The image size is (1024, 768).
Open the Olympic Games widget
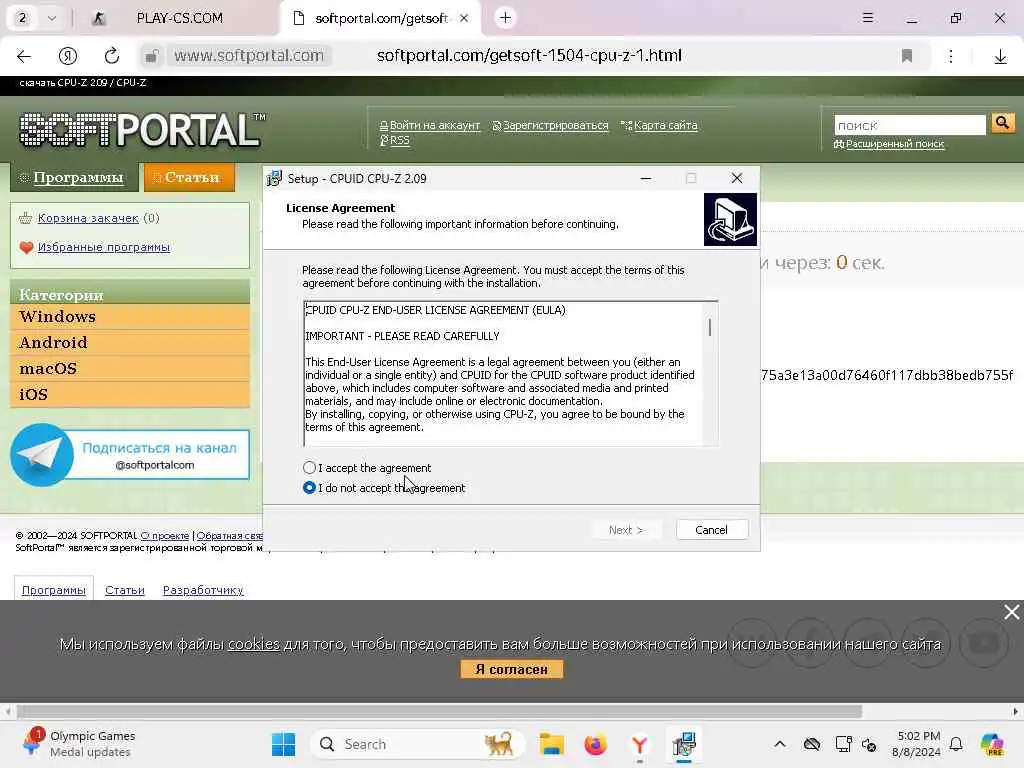pyautogui.click(x=78, y=744)
